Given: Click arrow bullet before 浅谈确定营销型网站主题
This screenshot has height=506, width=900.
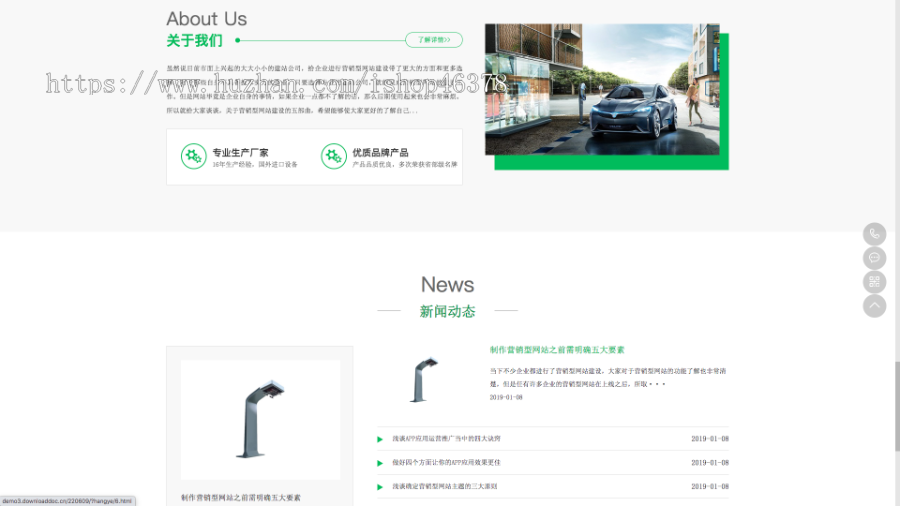Looking at the screenshot, I should click(380, 487).
